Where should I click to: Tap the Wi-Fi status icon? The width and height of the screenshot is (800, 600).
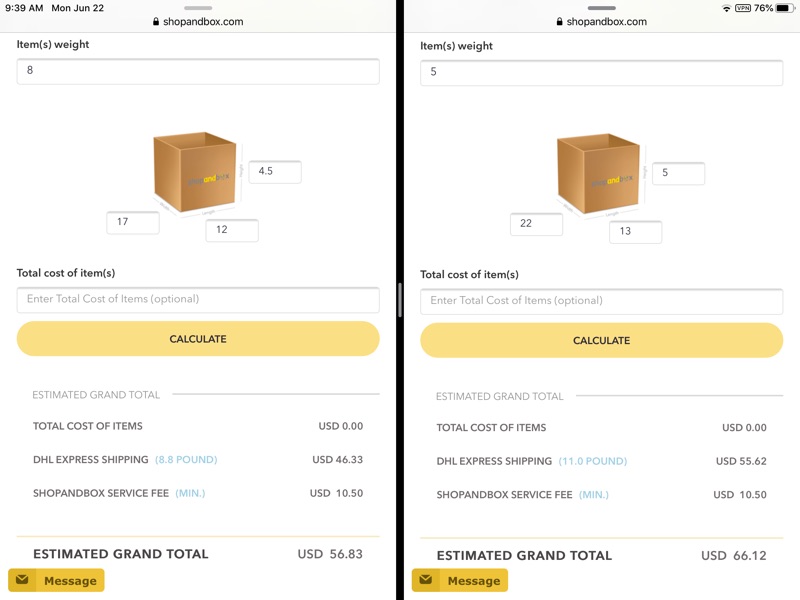pos(726,8)
